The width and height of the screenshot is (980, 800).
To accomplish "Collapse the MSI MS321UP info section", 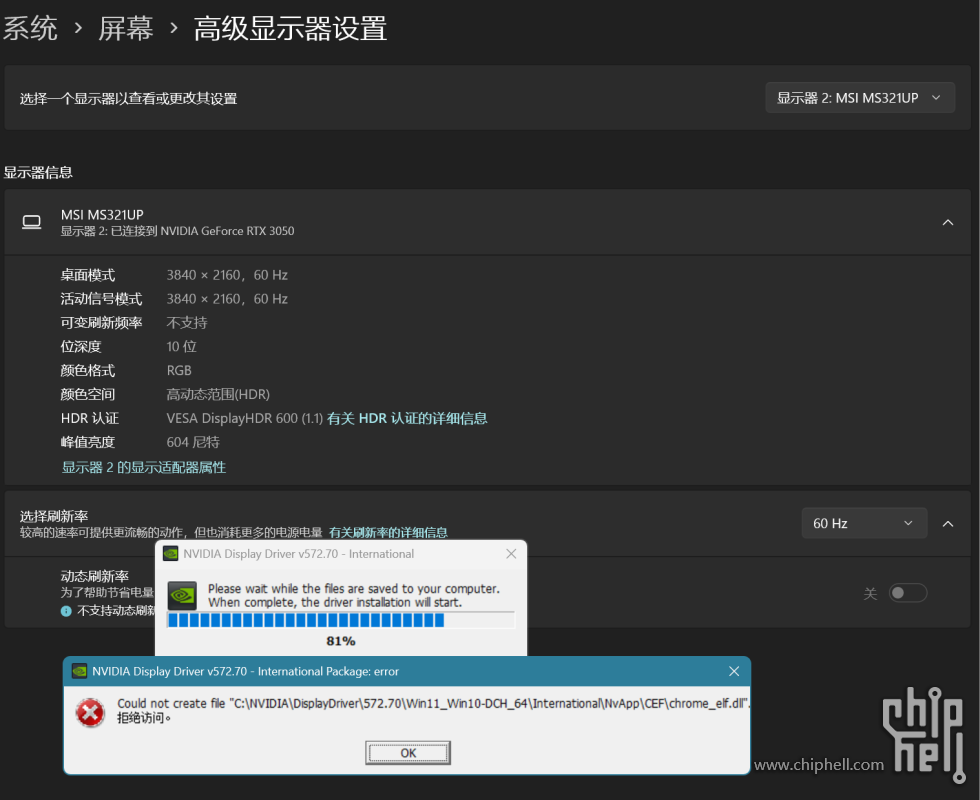I will point(948,222).
